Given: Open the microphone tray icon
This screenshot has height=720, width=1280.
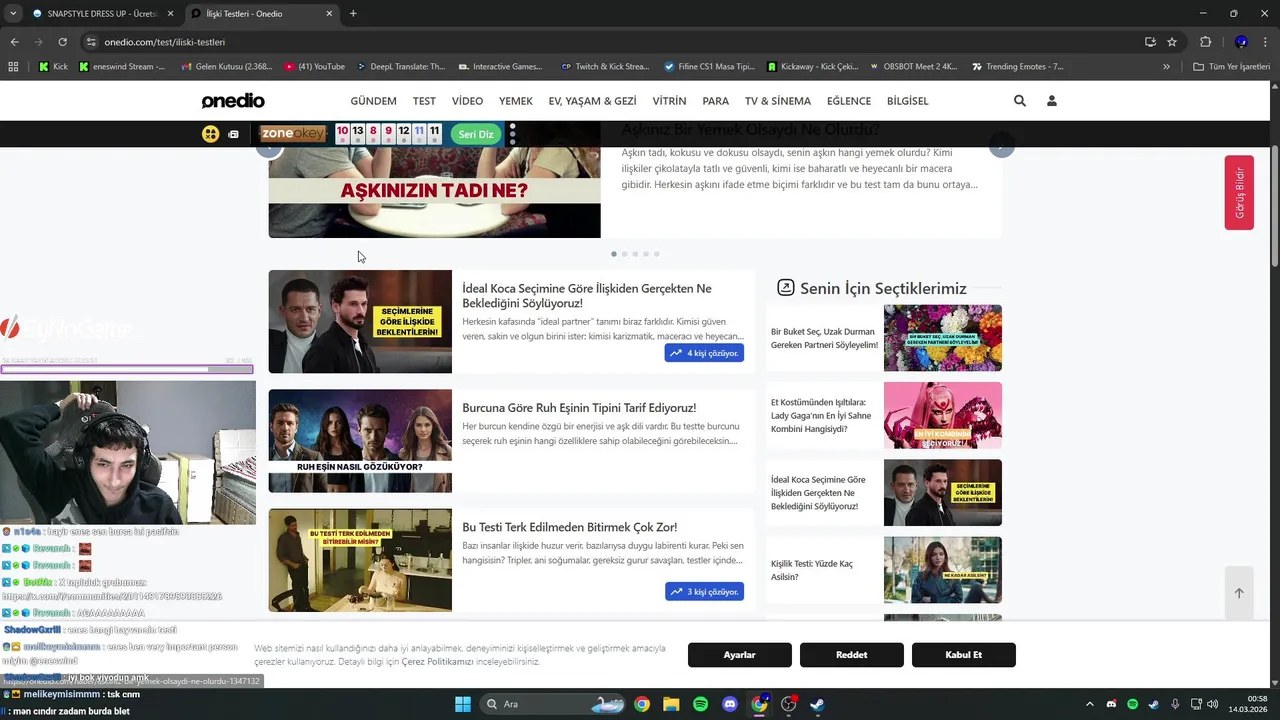Looking at the screenshot, I should tap(1175, 704).
